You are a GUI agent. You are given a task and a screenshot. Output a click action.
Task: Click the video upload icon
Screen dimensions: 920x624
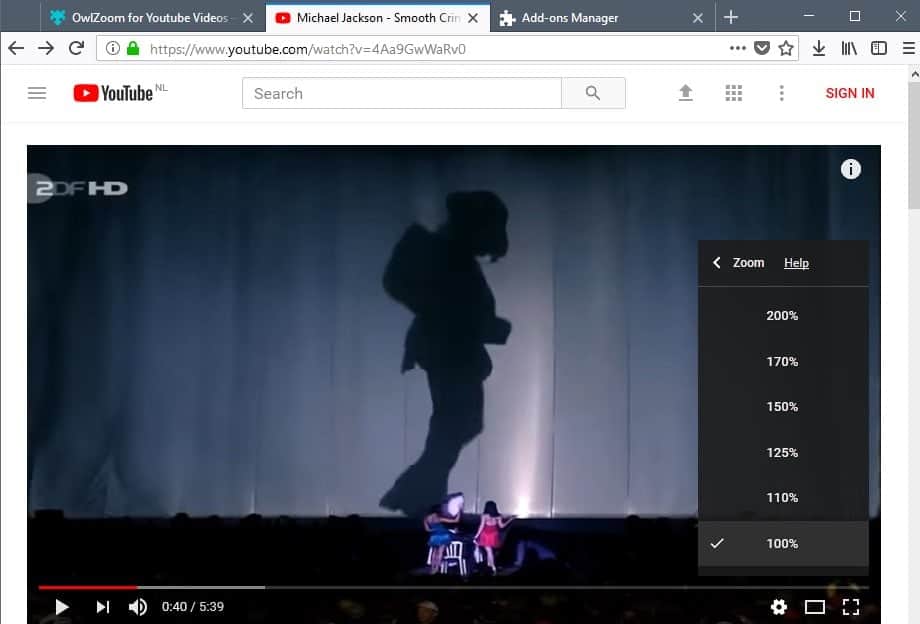click(685, 92)
